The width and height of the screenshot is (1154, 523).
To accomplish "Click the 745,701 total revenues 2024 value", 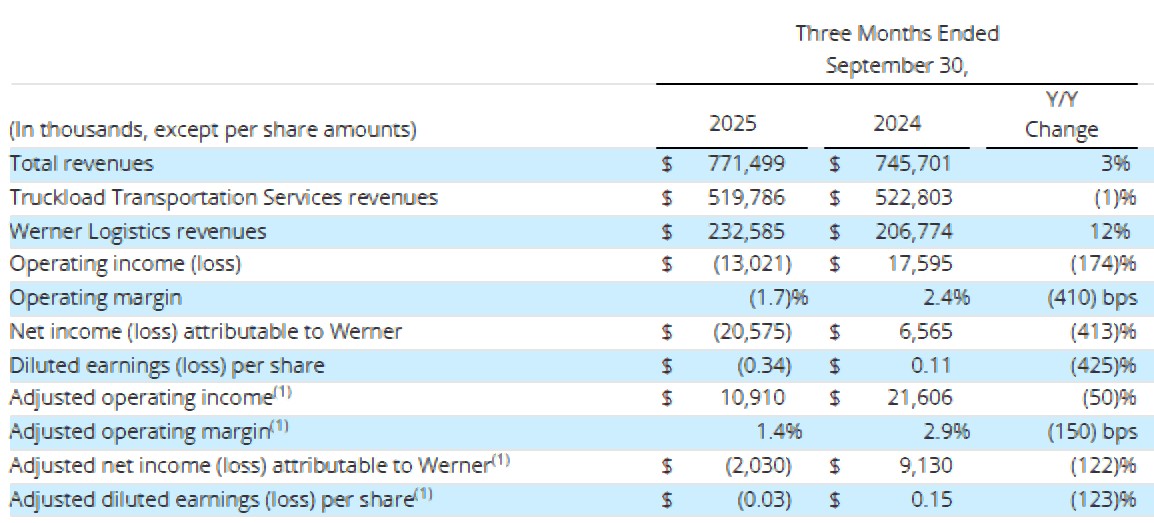I will tap(913, 163).
